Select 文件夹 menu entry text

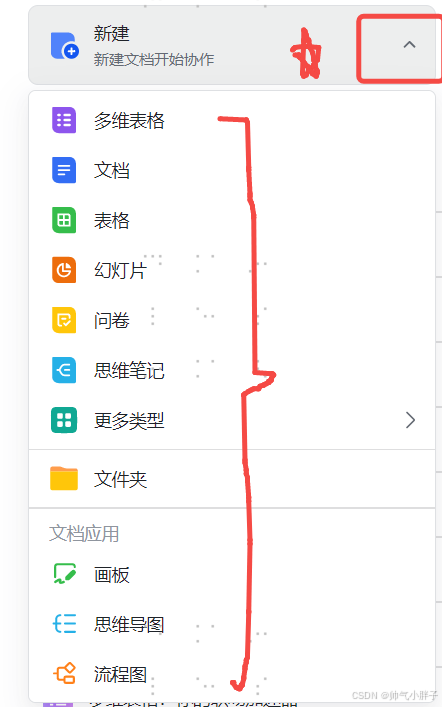tap(120, 479)
